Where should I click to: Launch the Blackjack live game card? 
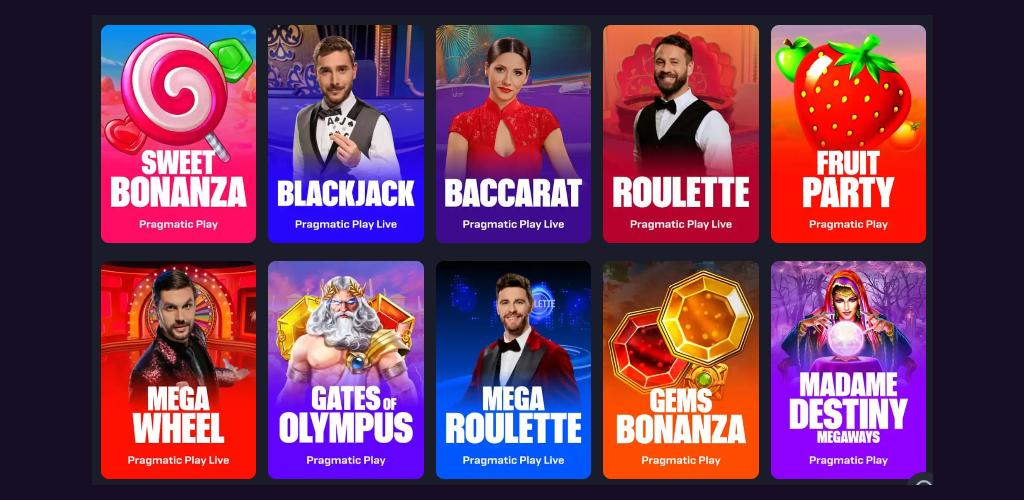click(x=345, y=134)
